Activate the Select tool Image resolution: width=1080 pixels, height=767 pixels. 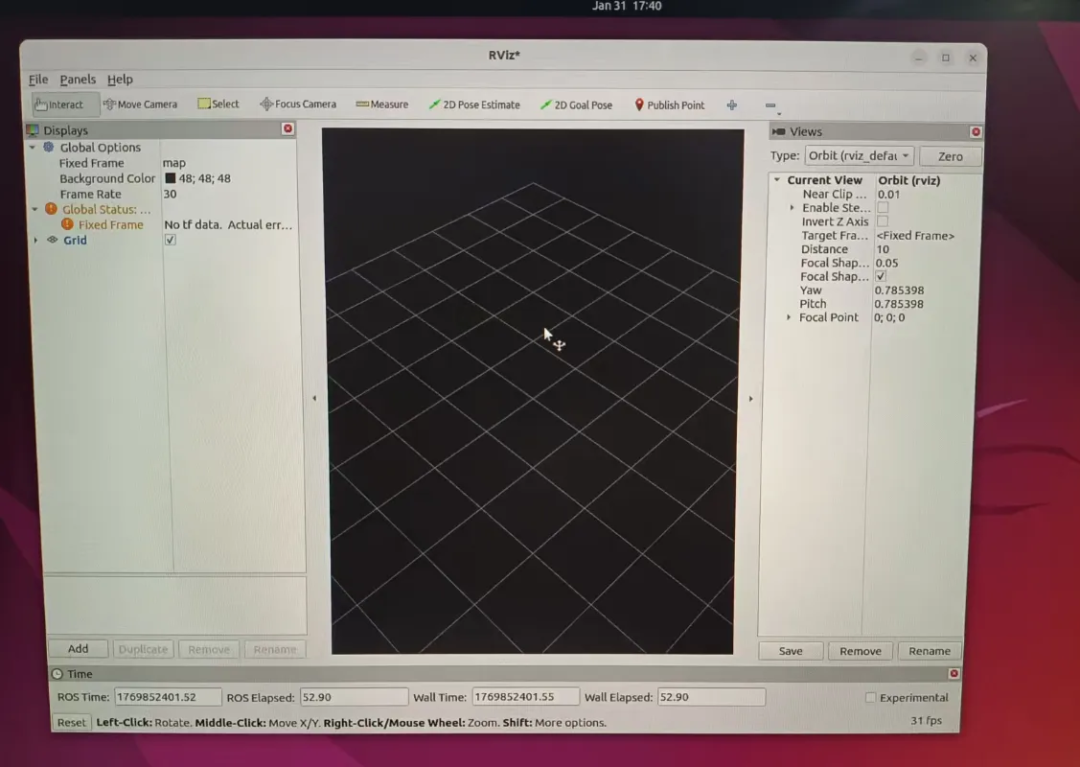[218, 104]
